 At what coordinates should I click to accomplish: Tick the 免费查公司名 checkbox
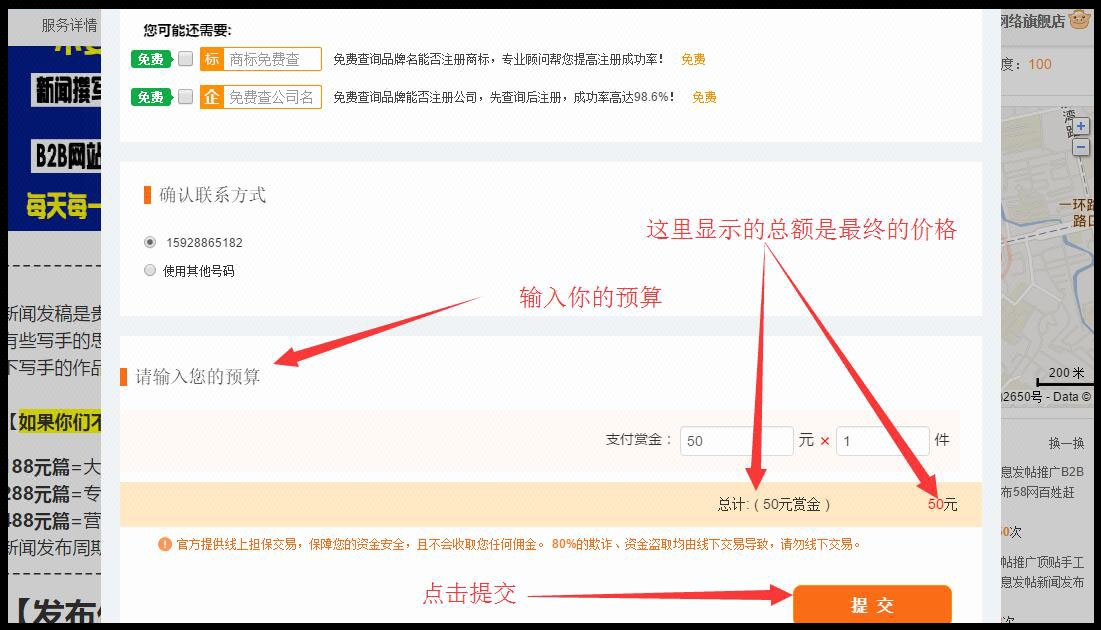pos(185,97)
